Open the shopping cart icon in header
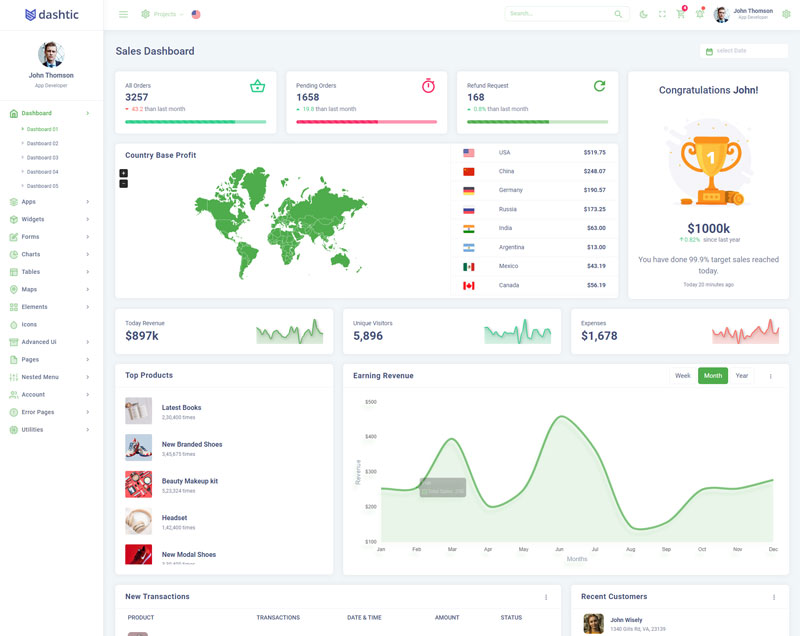This screenshot has width=800, height=636. (681, 14)
